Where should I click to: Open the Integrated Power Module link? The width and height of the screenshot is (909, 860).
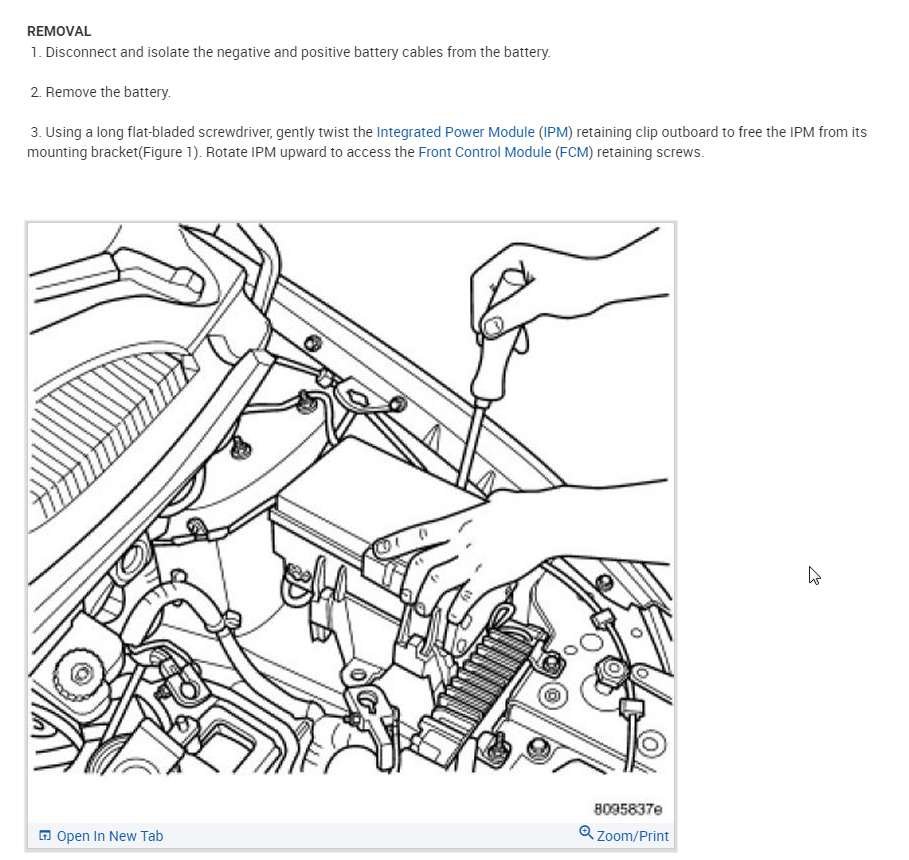click(455, 132)
